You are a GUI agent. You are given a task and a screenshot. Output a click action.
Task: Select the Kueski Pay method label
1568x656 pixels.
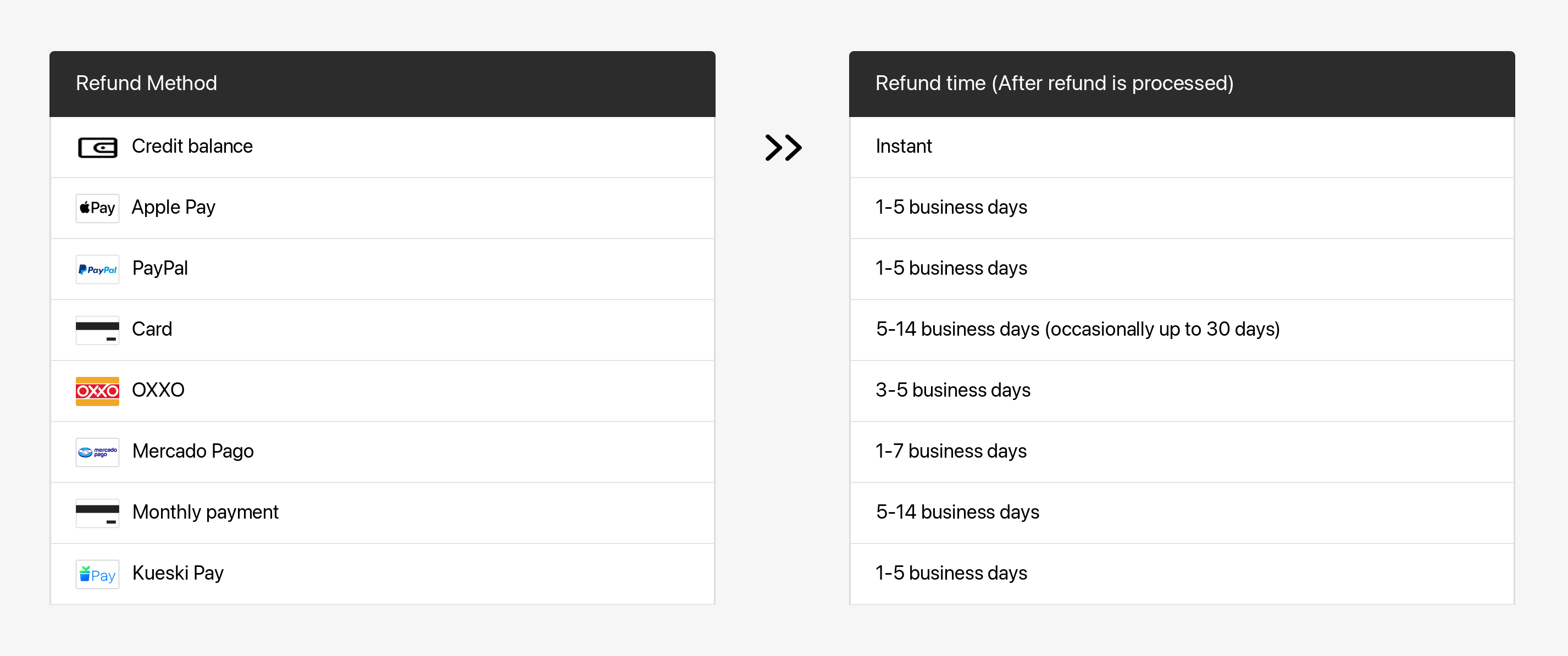click(178, 573)
